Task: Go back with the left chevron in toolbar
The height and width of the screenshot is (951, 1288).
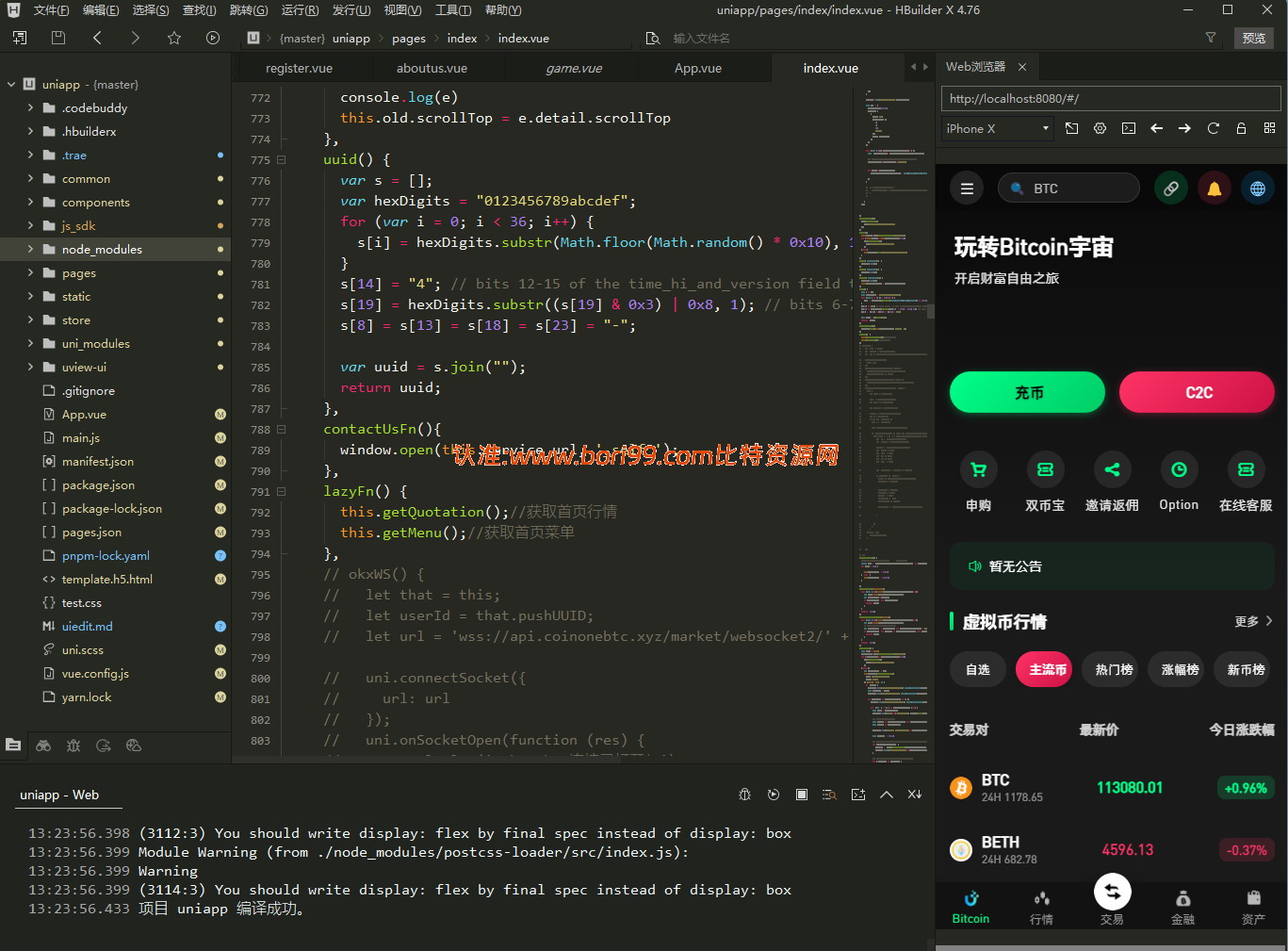Action: coord(97,38)
